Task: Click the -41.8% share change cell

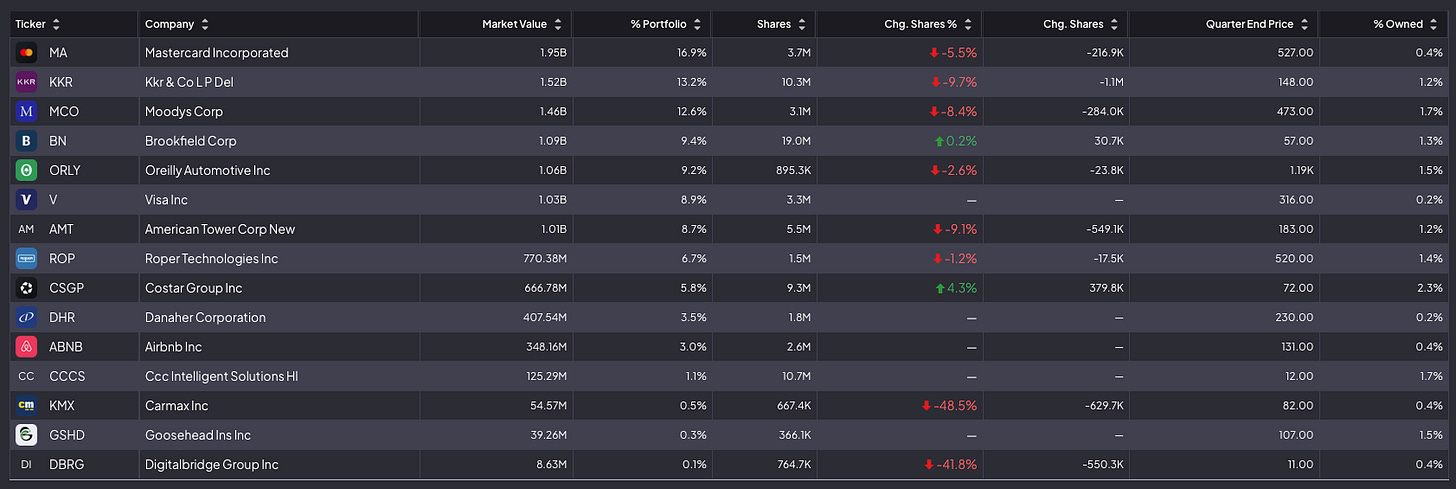Action: click(950, 465)
